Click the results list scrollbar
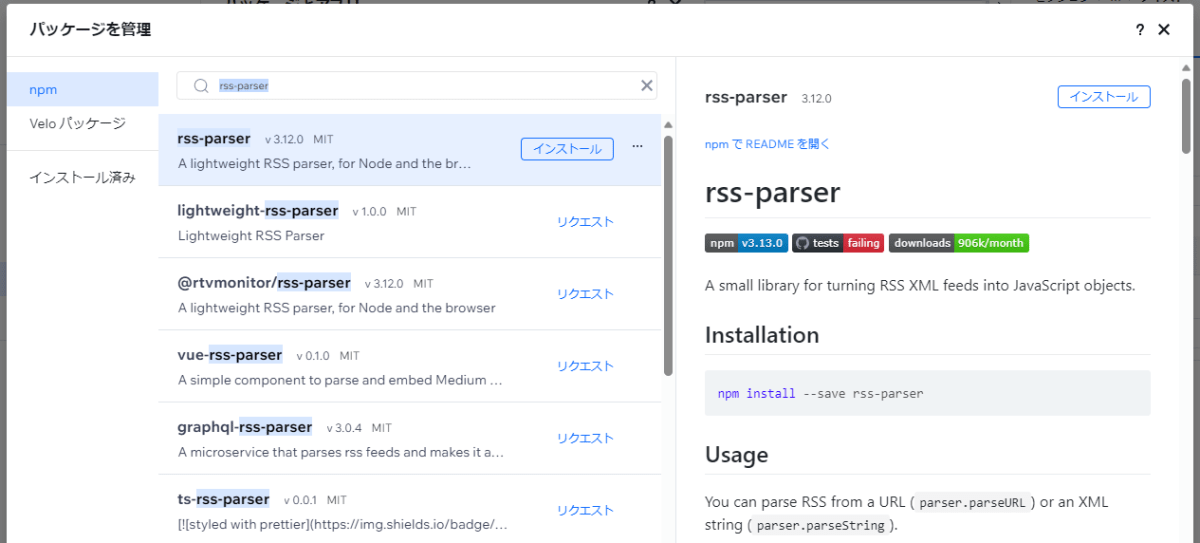The height and width of the screenshot is (543, 1200). tap(668, 255)
